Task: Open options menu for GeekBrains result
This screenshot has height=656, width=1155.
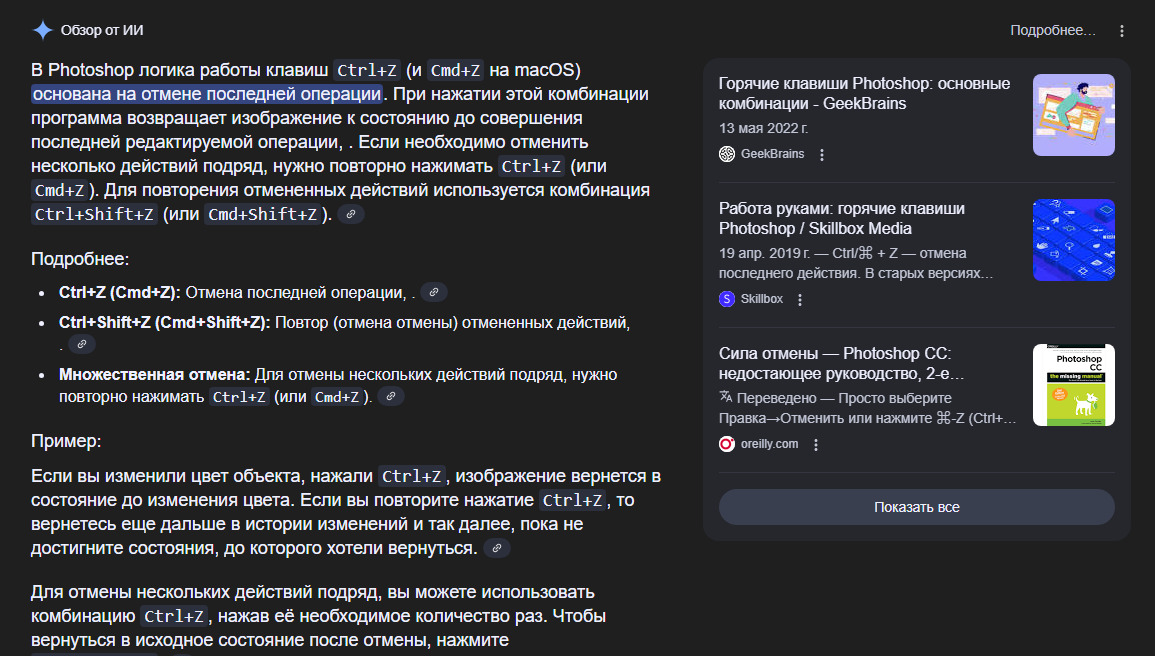Action: [x=822, y=155]
